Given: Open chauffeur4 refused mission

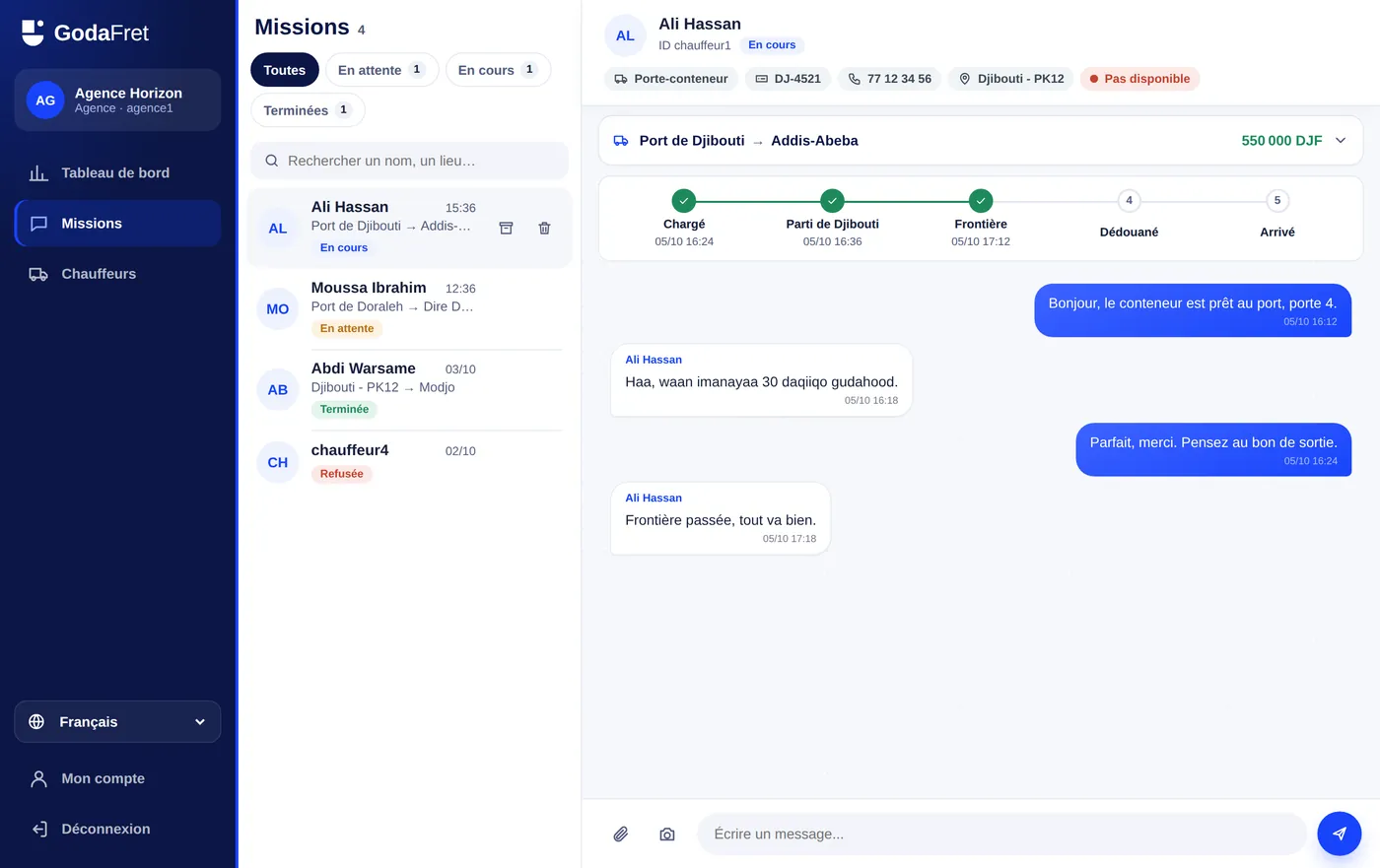Looking at the screenshot, I should (x=409, y=462).
